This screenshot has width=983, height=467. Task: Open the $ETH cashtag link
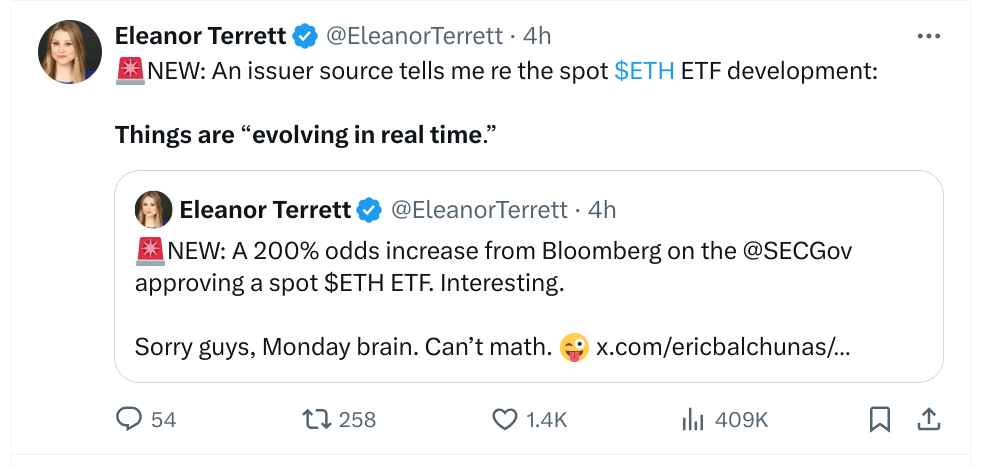click(644, 71)
